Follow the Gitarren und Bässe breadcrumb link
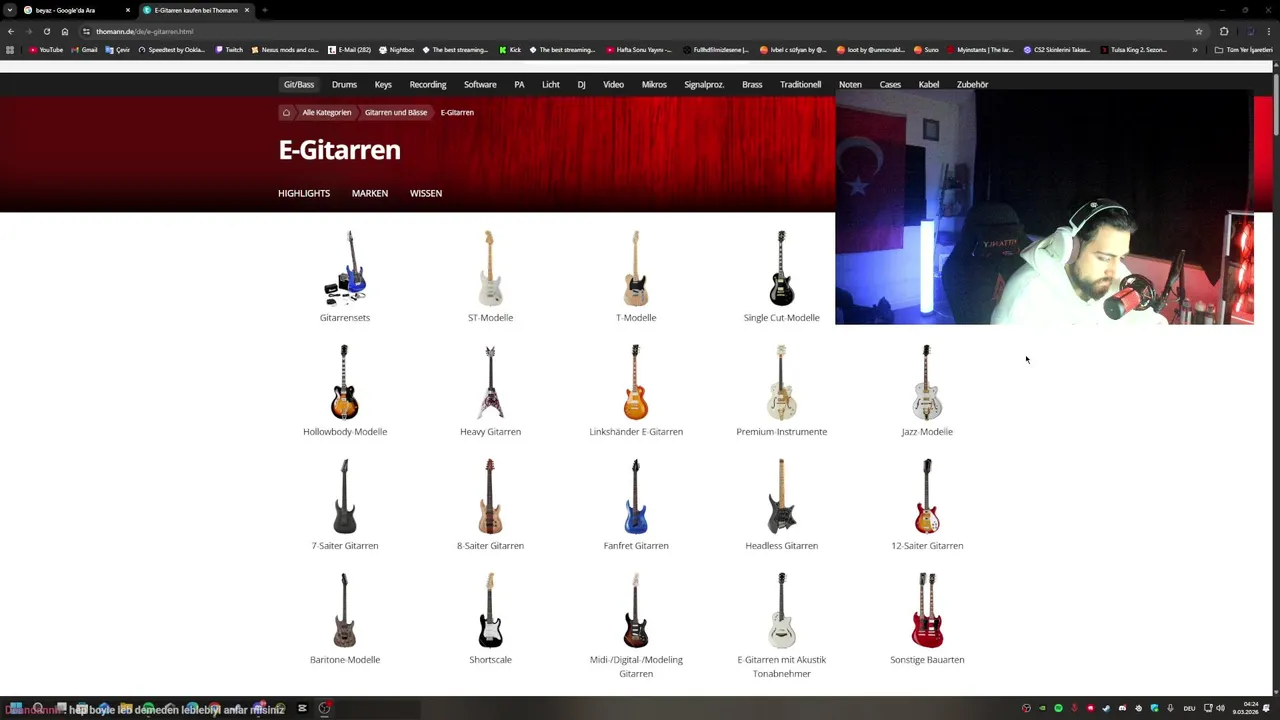Image resolution: width=1280 pixels, height=720 pixels. pos(396,112)
